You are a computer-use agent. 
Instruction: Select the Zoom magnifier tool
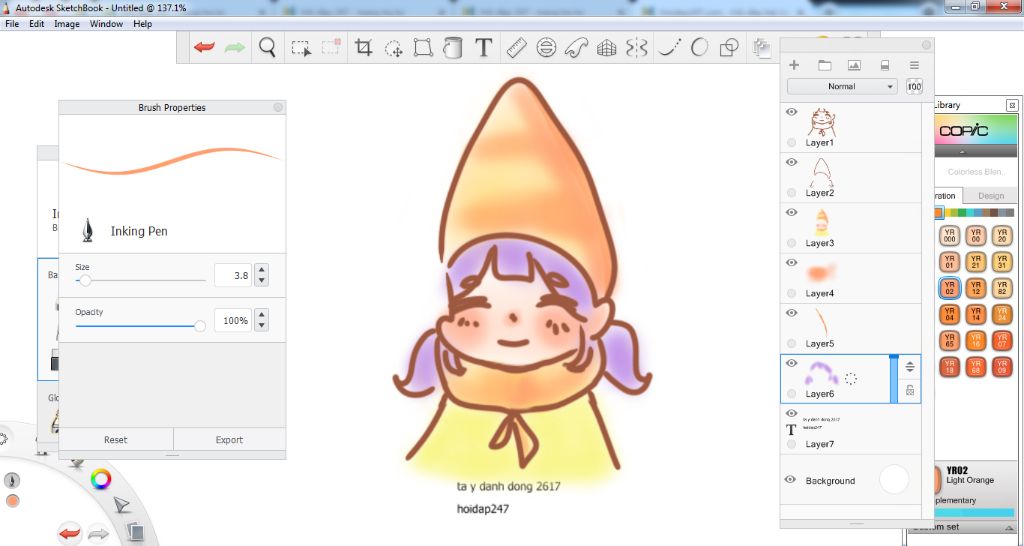(x=267, y=48)
